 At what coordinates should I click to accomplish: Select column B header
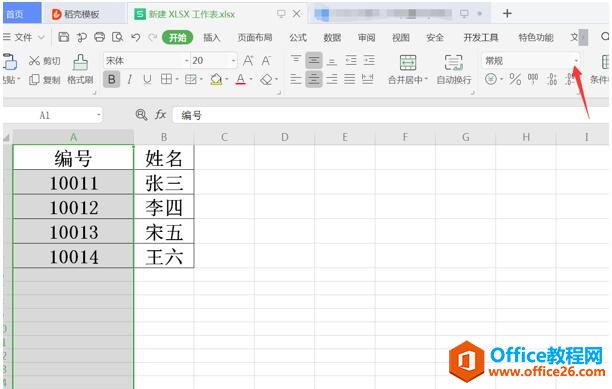point(164,137)
